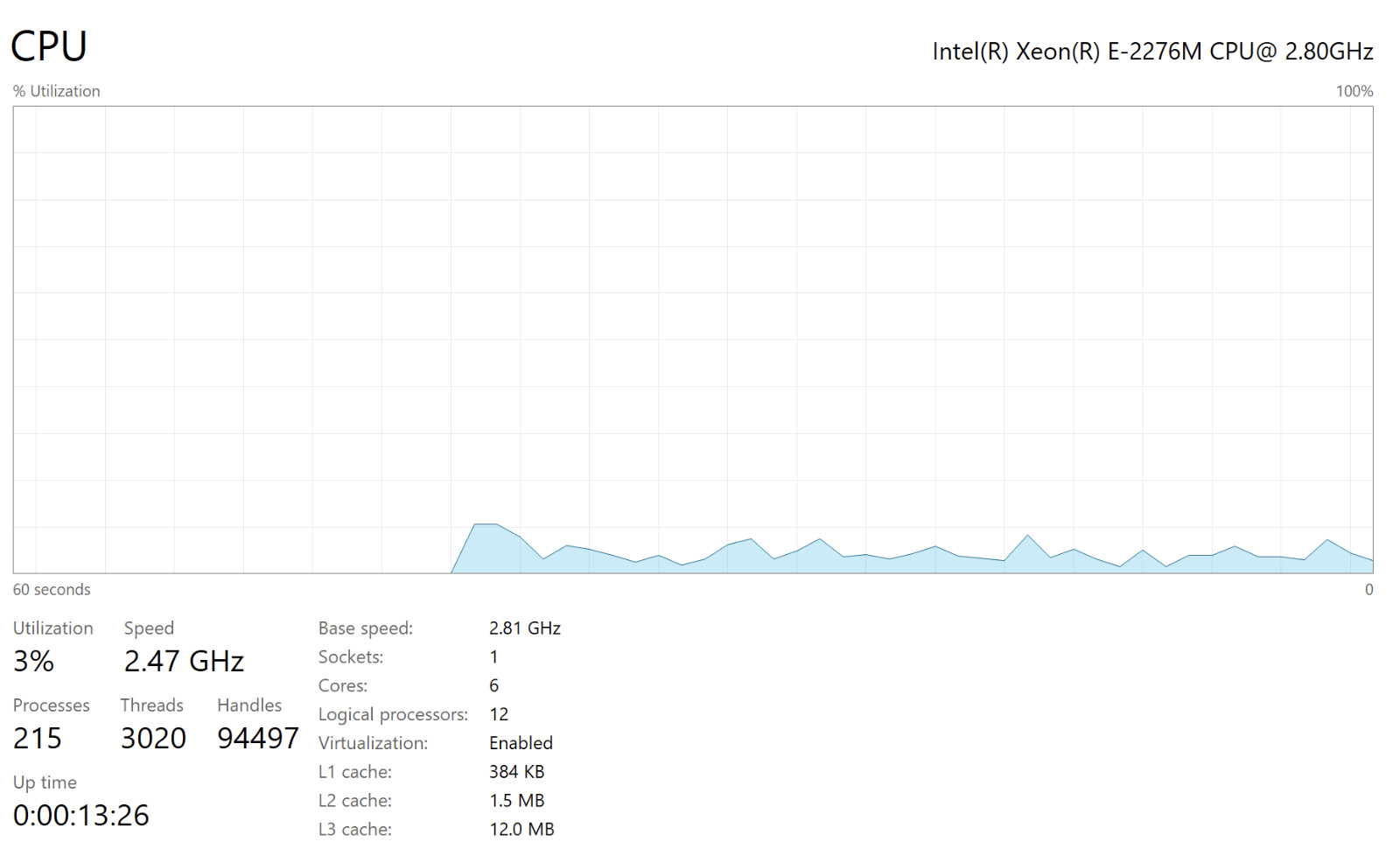The height and width of the screenshot is (842, 1400).
Task: Click the Processes stat label
Action: (x=51, y=705)
